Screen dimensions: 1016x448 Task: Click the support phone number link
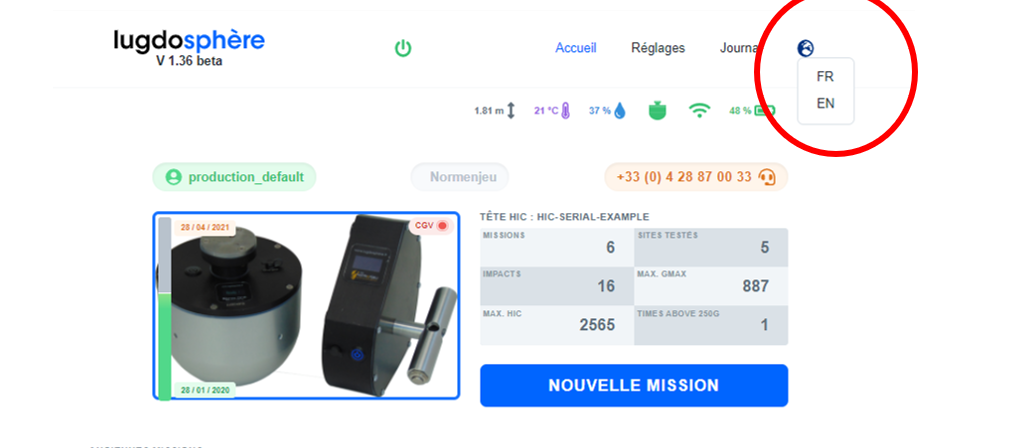[x=684, y=177]
